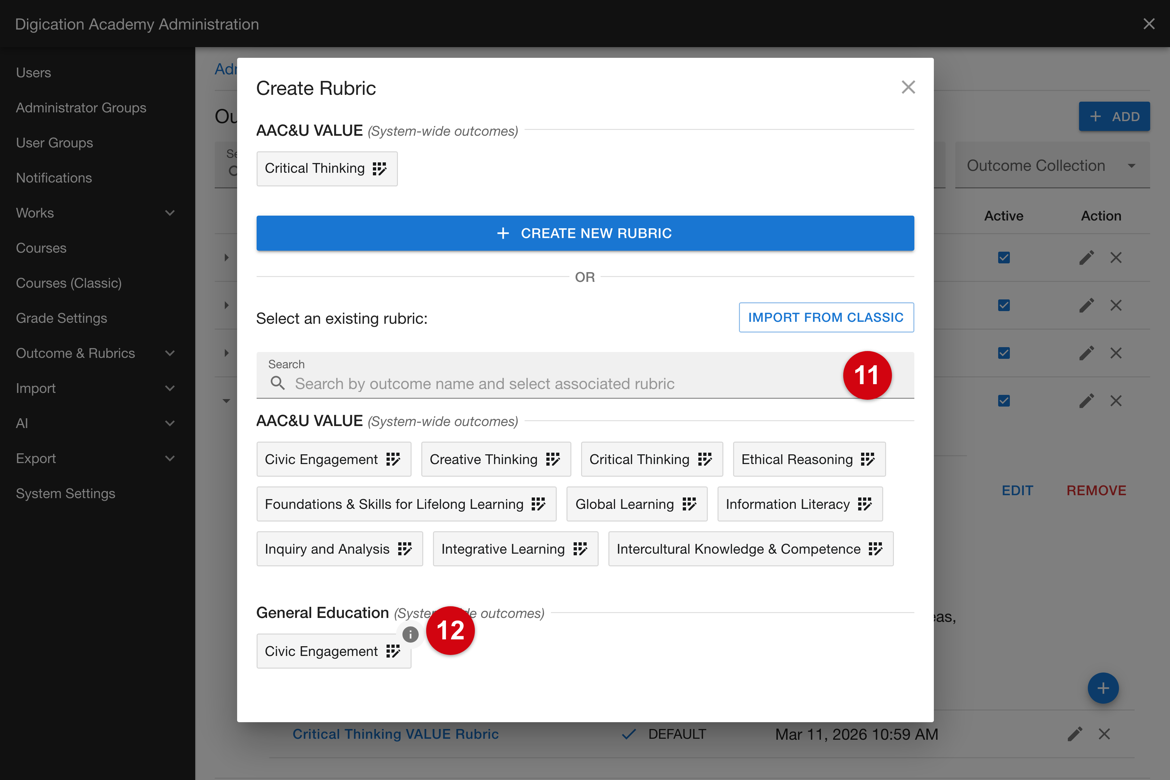Click the rubric icon on top Critical Thinking chip
Viewport: 1170px width, 780px height.
pyautogui.click(x=380, y=169)
